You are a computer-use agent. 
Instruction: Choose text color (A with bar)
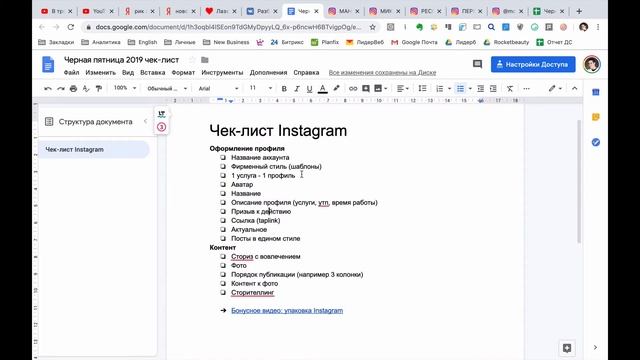[x=322, y=89]
